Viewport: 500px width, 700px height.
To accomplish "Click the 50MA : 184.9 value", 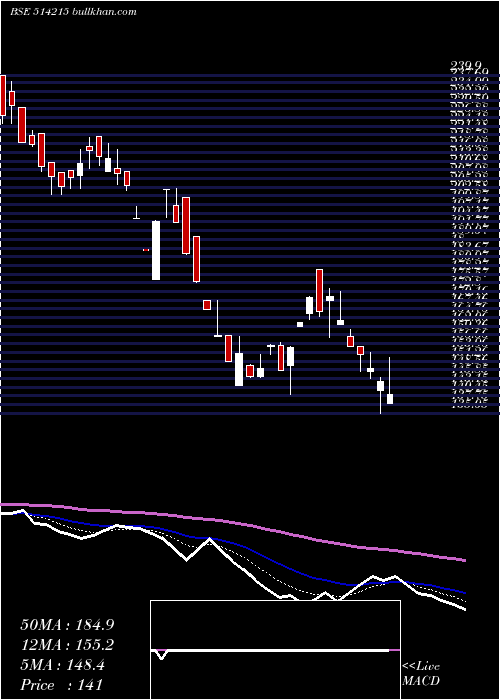I will point(67,625).
